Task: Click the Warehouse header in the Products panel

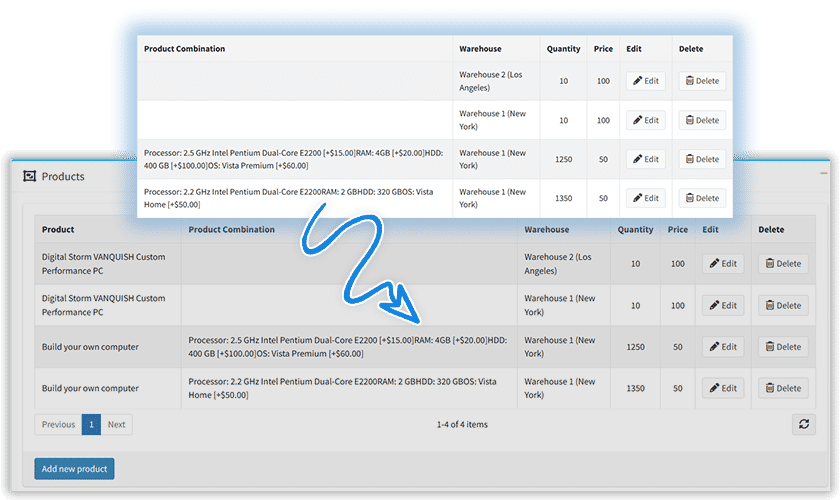Action: click(546, 229)
